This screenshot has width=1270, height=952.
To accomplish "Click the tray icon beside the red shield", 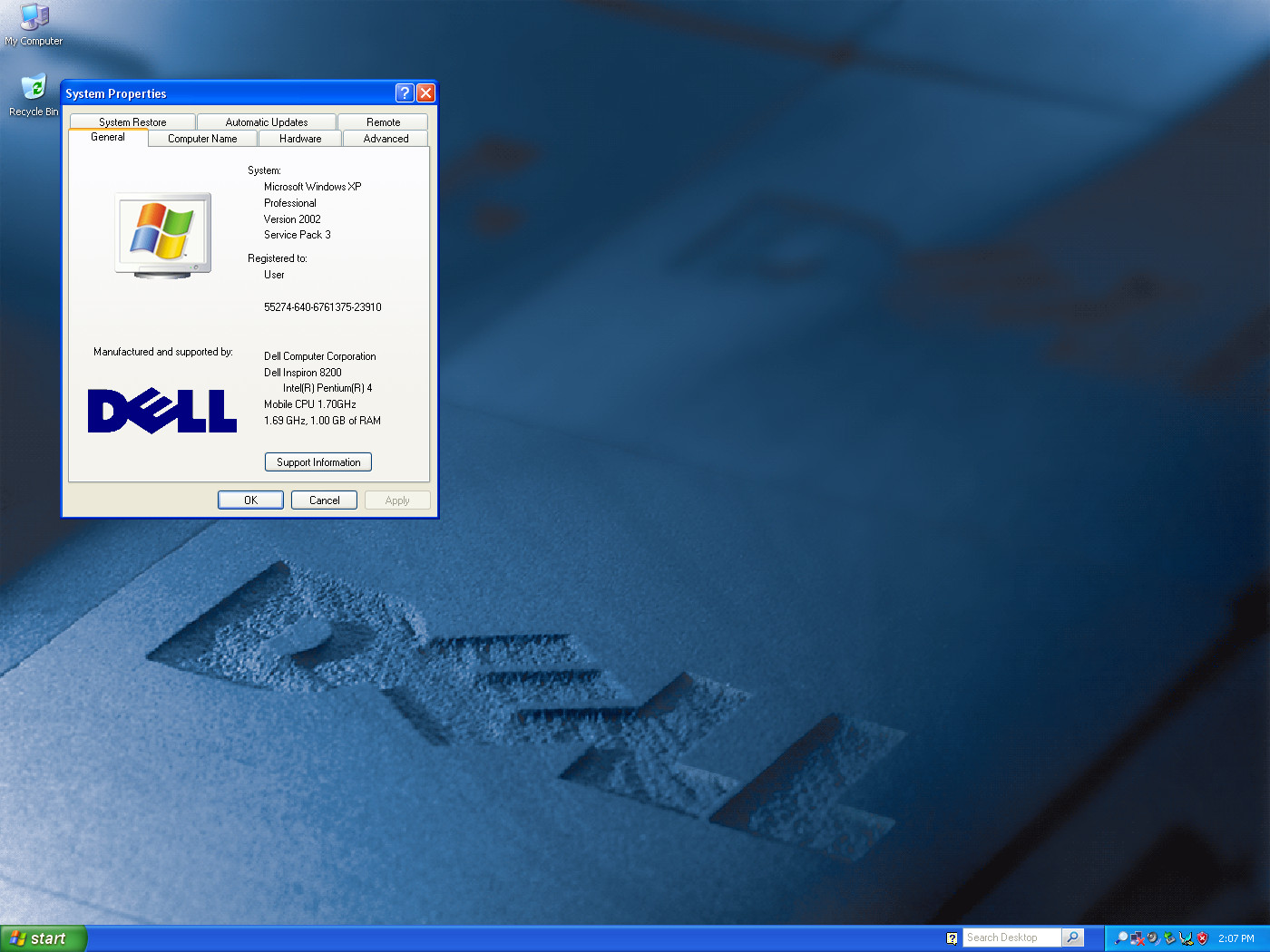I will 1186,938.
